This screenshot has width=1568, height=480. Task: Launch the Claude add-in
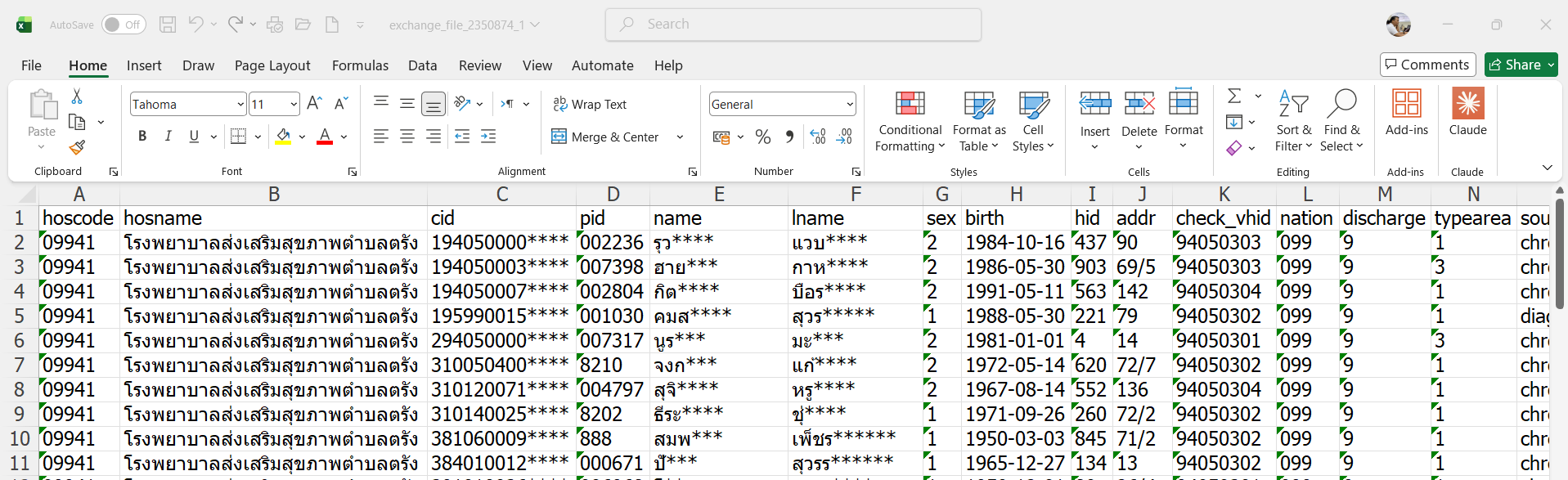point(1467,112)
